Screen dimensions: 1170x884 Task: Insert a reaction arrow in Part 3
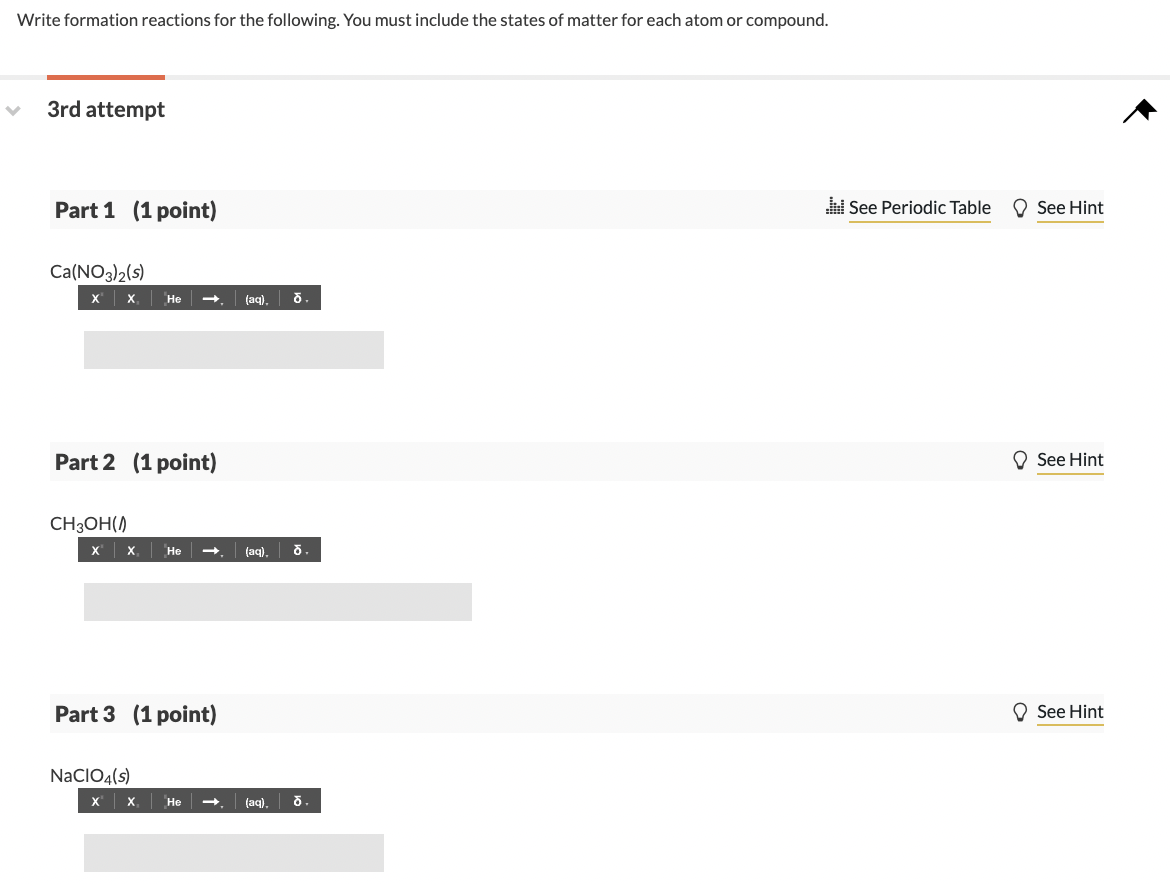coord(209,800)
